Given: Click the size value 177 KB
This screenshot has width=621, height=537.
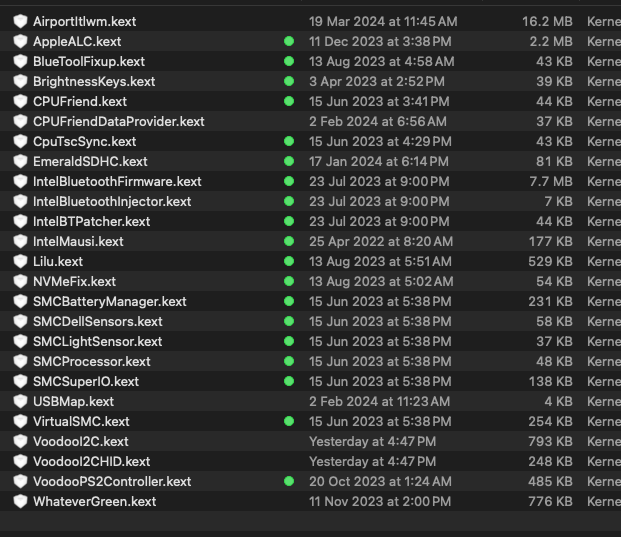Looking at the screenshot, I should coord(551,241).
